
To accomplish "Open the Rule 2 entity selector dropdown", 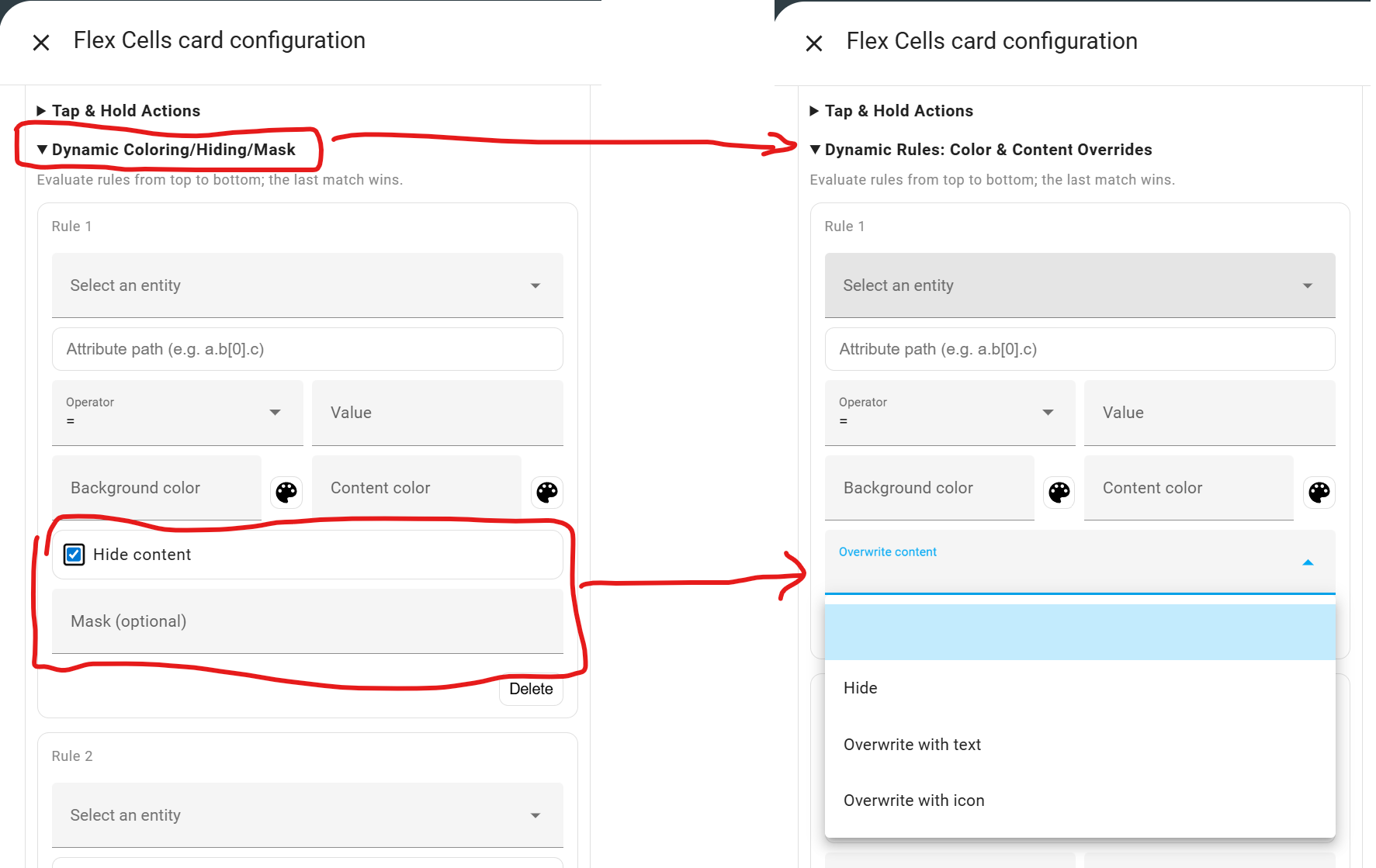I will (x=307, y=815).
